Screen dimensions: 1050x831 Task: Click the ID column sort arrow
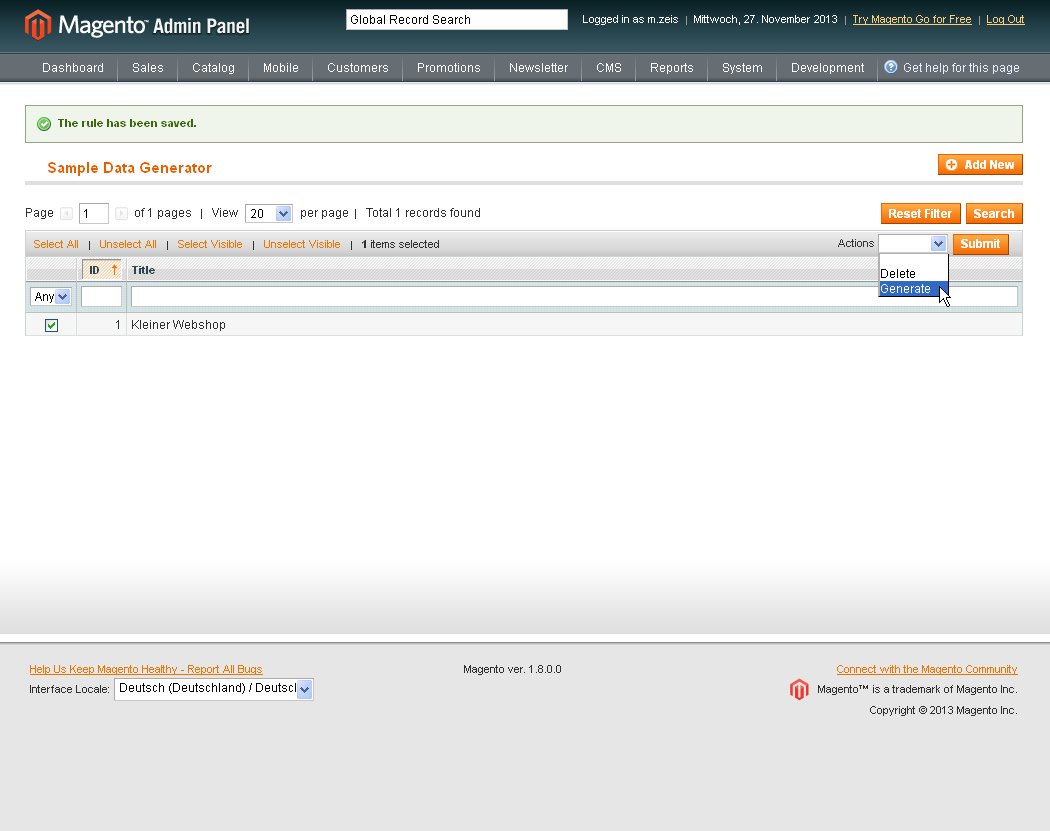[x=114, y=270]
